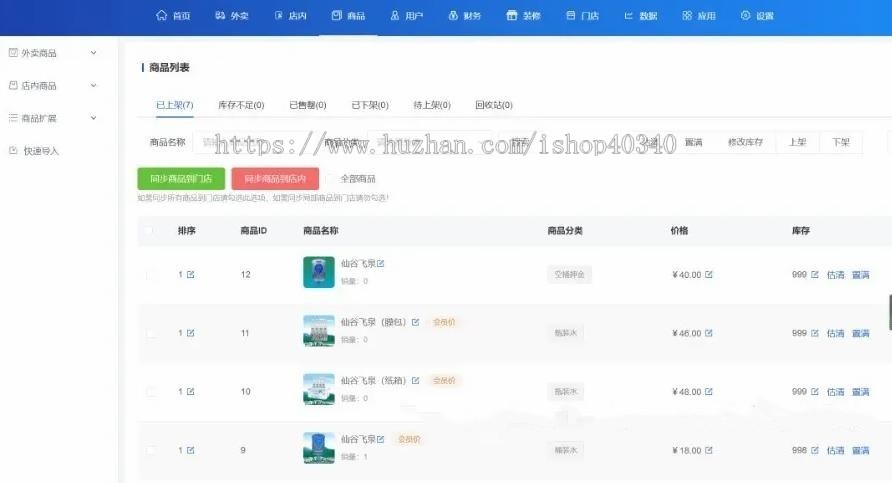Edit name of product ID 9 仙谷飞泉
The height and width of the screenshot is (483, 892).
coord(381,439)
